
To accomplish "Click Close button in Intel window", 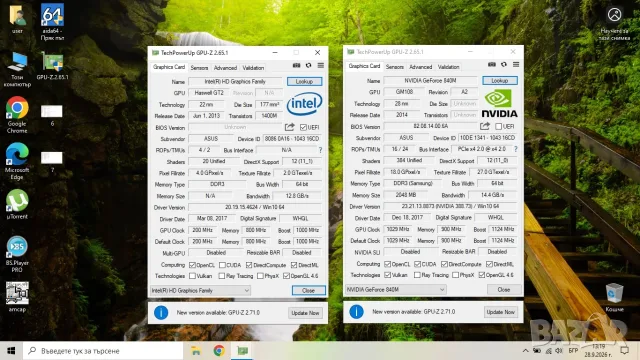I will (309, 291).
